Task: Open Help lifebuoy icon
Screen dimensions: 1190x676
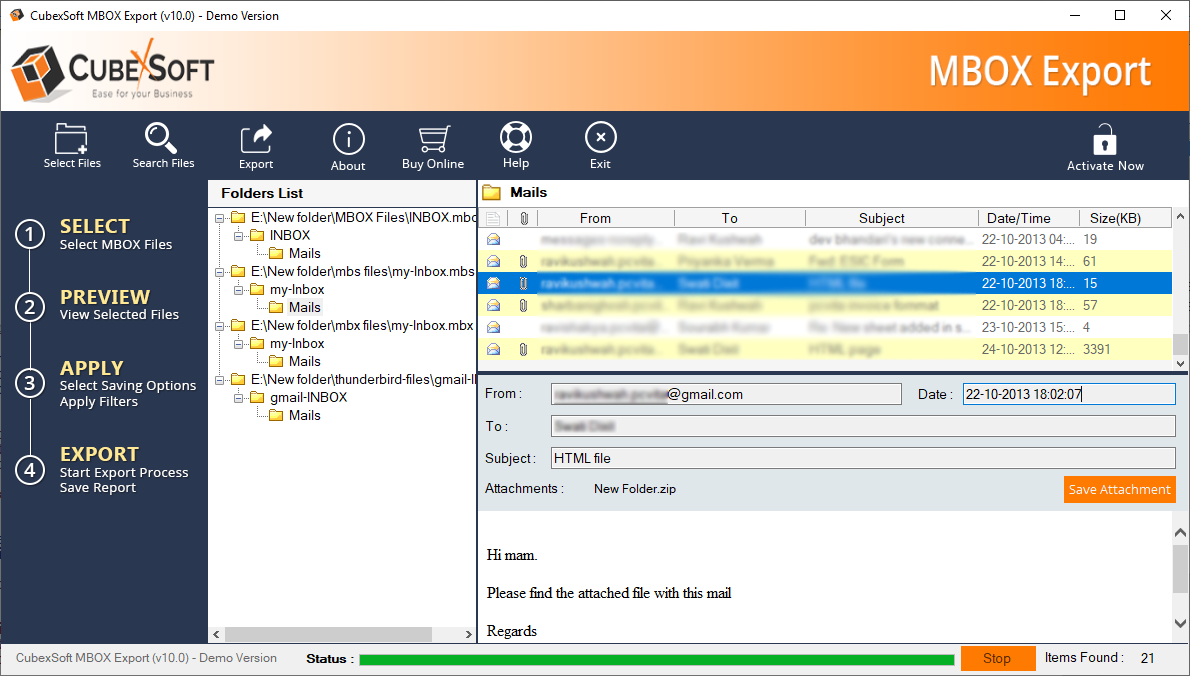Action: (516, 138)
